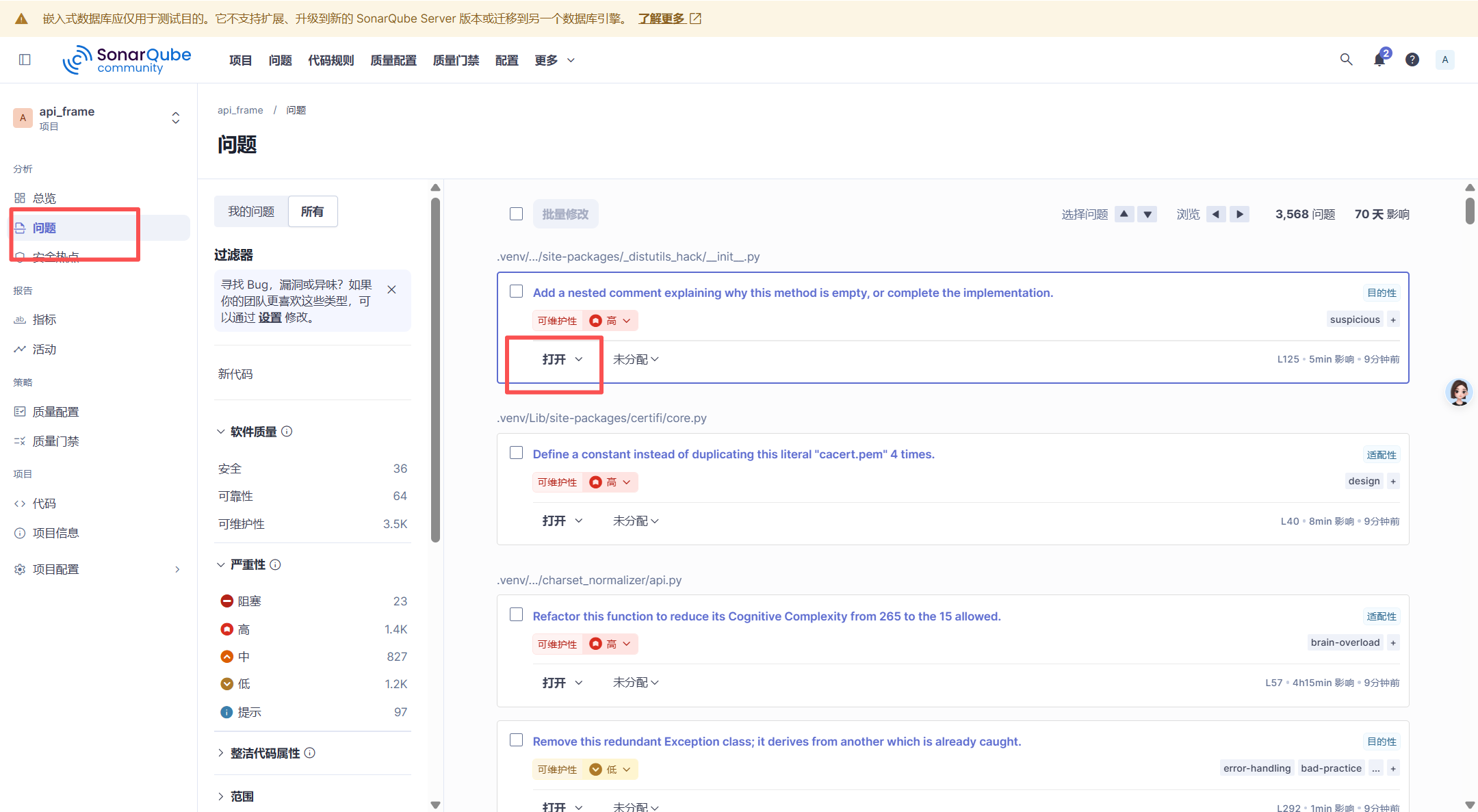Select next issue down arrow

(1148, 214)
